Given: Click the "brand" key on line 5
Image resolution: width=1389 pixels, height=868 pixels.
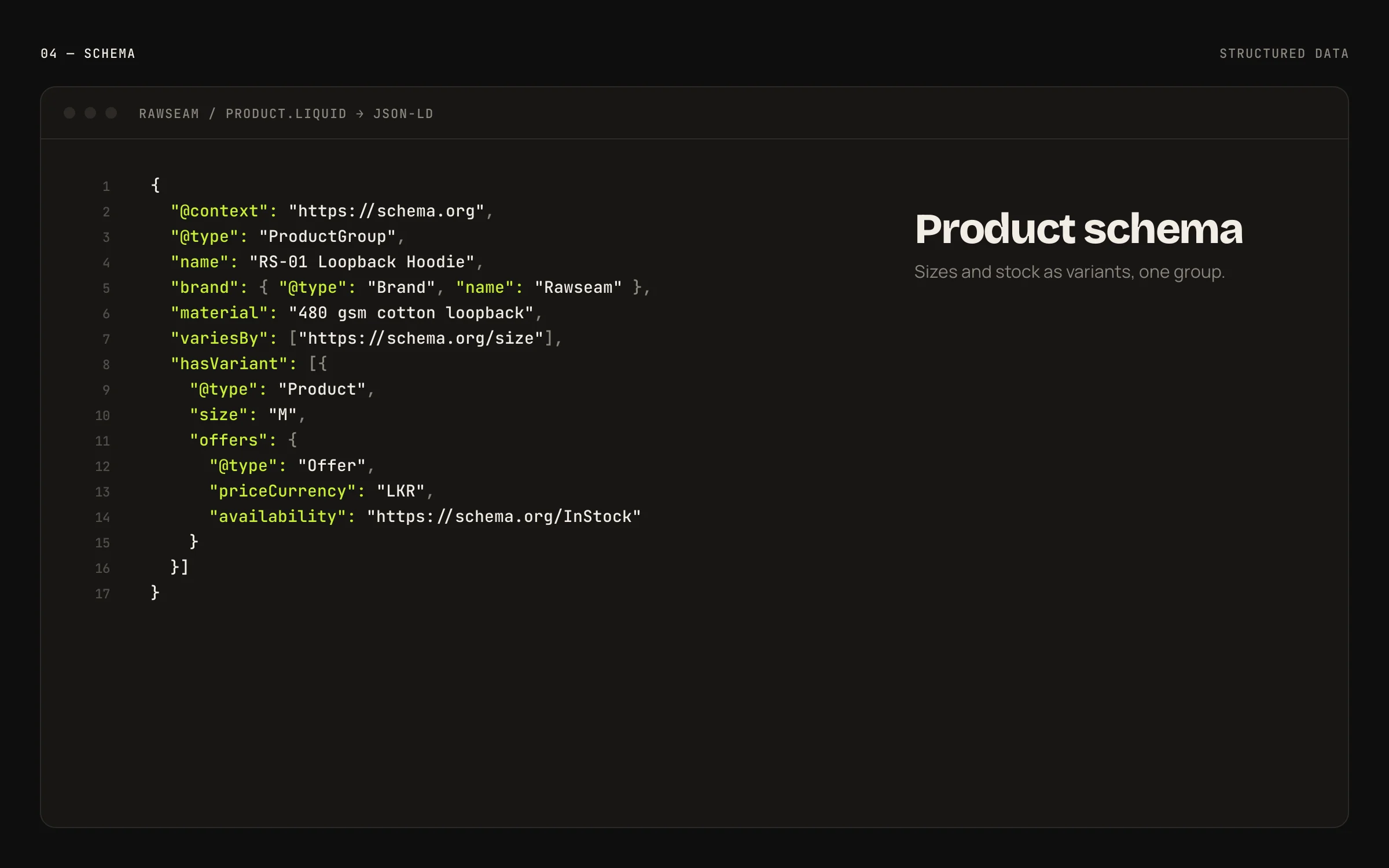Looking at the screenshot, I should [x=209, y=288].
